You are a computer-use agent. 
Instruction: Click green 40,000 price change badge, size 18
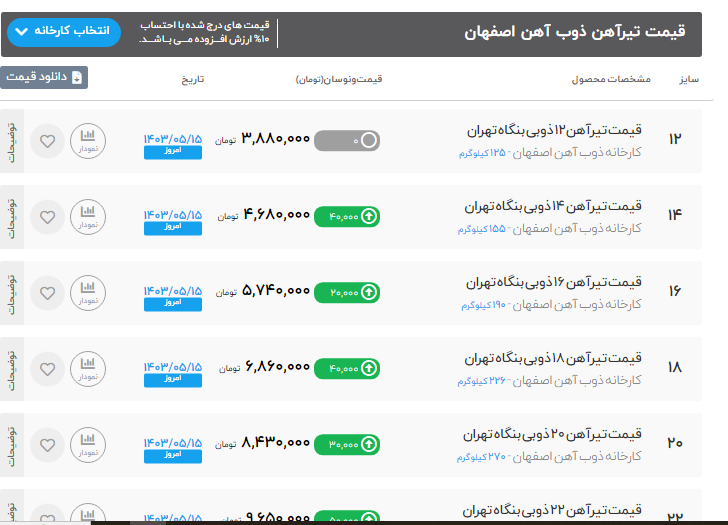coord(347,369)
